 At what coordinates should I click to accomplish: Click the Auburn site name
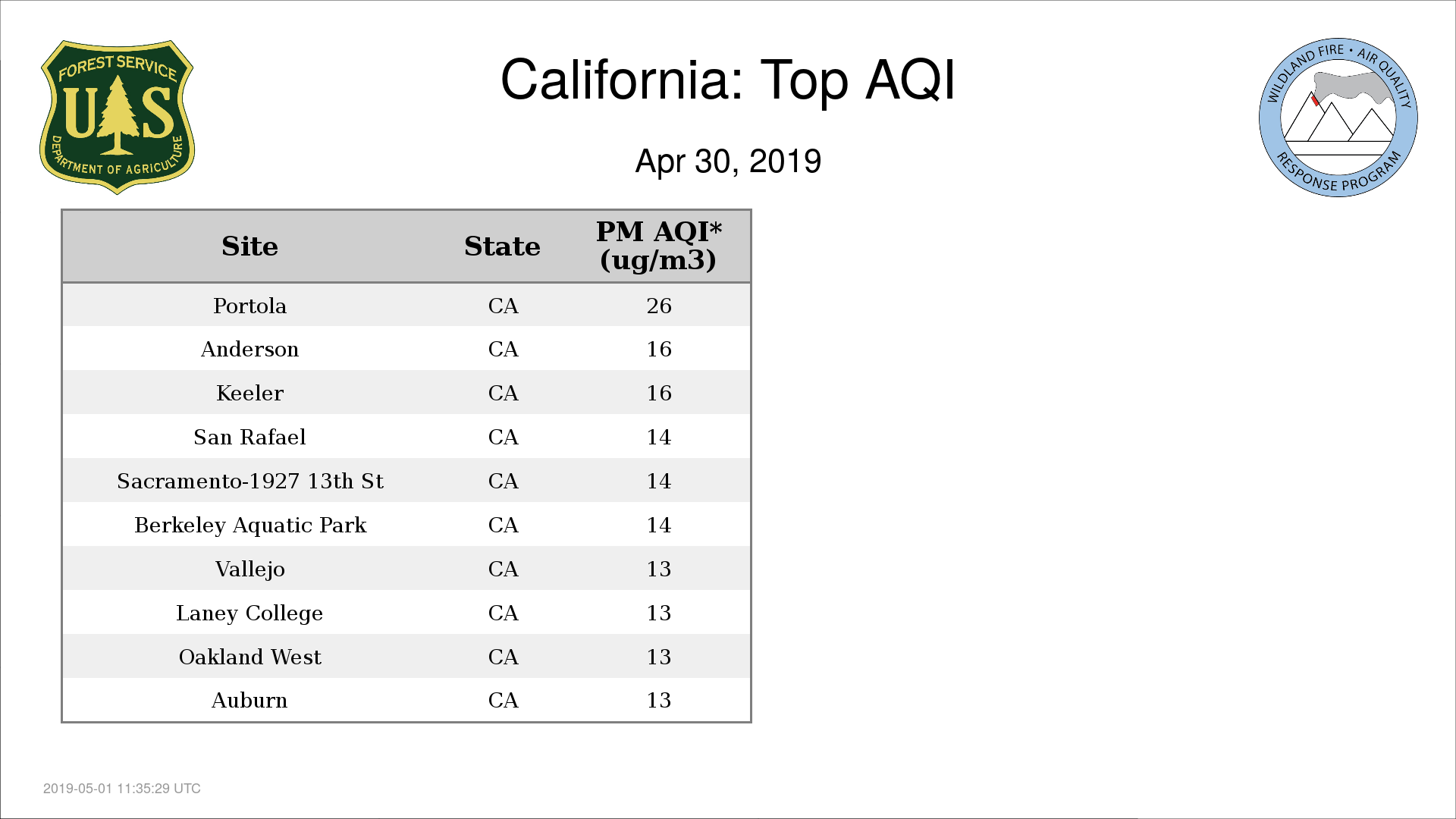click(x=249, y=701)
